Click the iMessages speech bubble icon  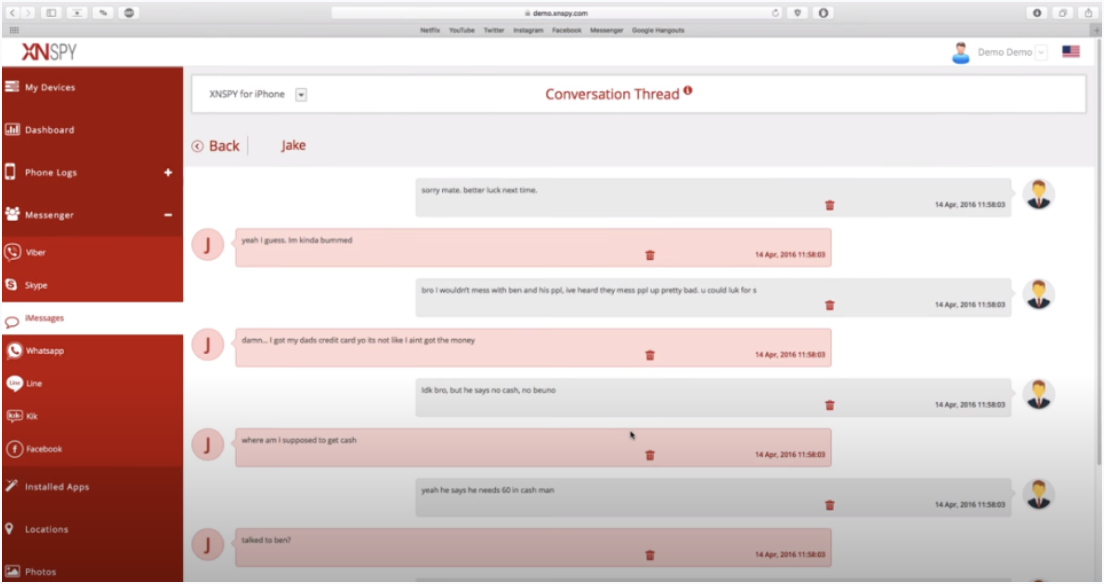(x=12, y=322)
